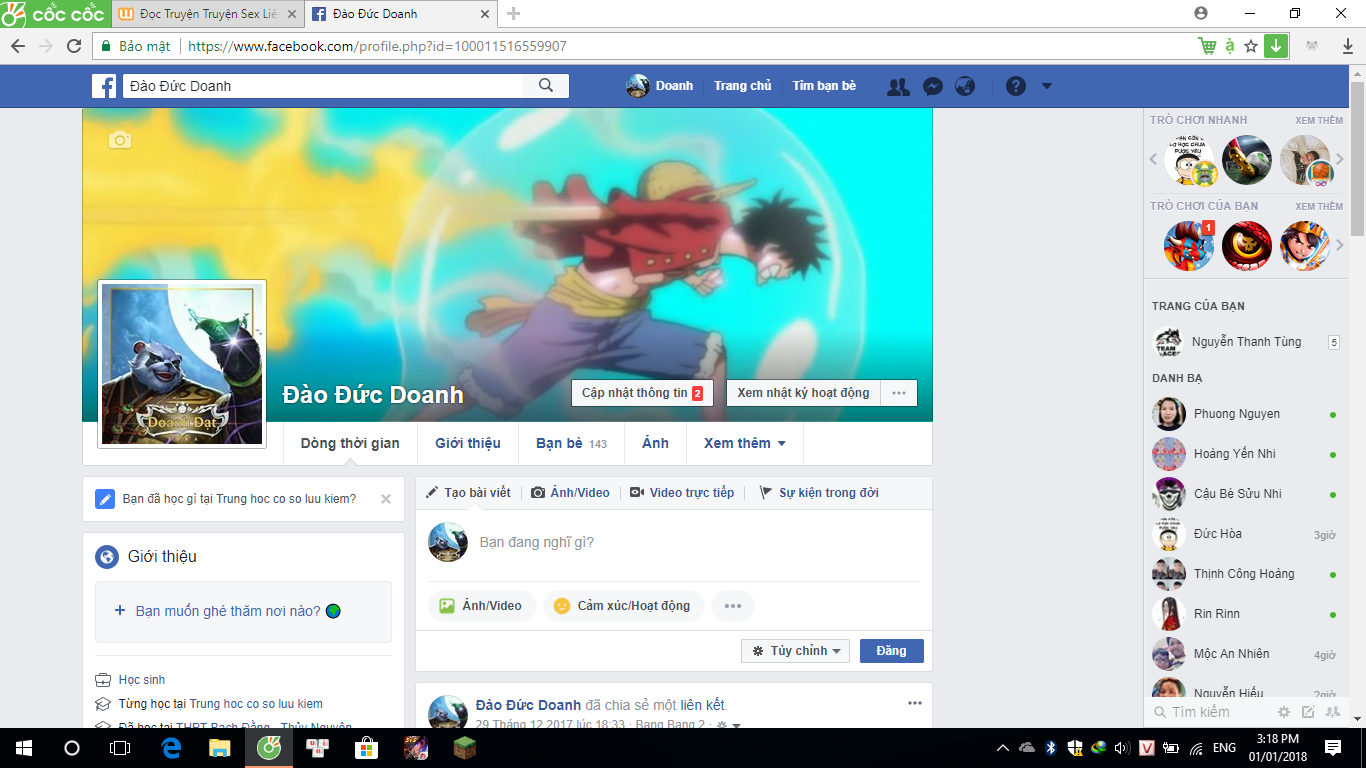This screenshot has width=1366, height=768.
Task: Open friend requests icon
Action: [898, 86]
